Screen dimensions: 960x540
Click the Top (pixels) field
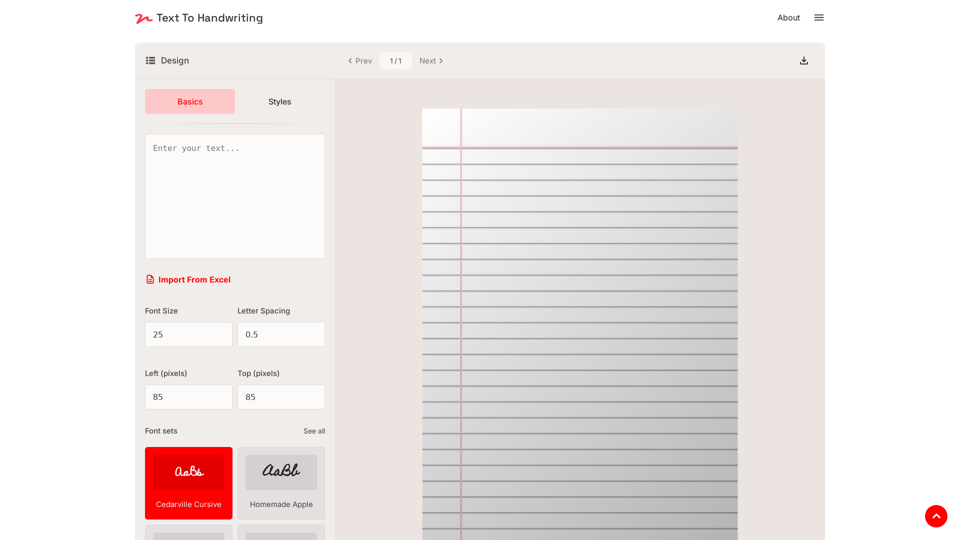tap(281, 397)
